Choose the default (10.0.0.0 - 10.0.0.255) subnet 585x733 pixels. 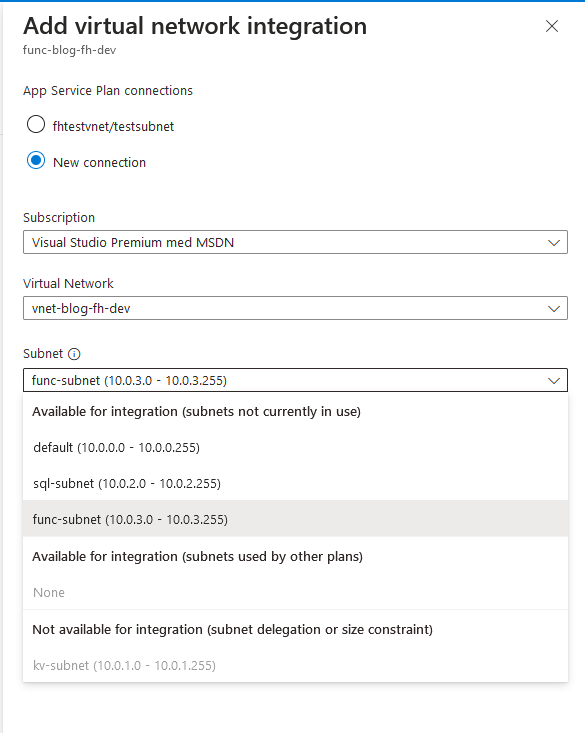click(x=296, y=447)
